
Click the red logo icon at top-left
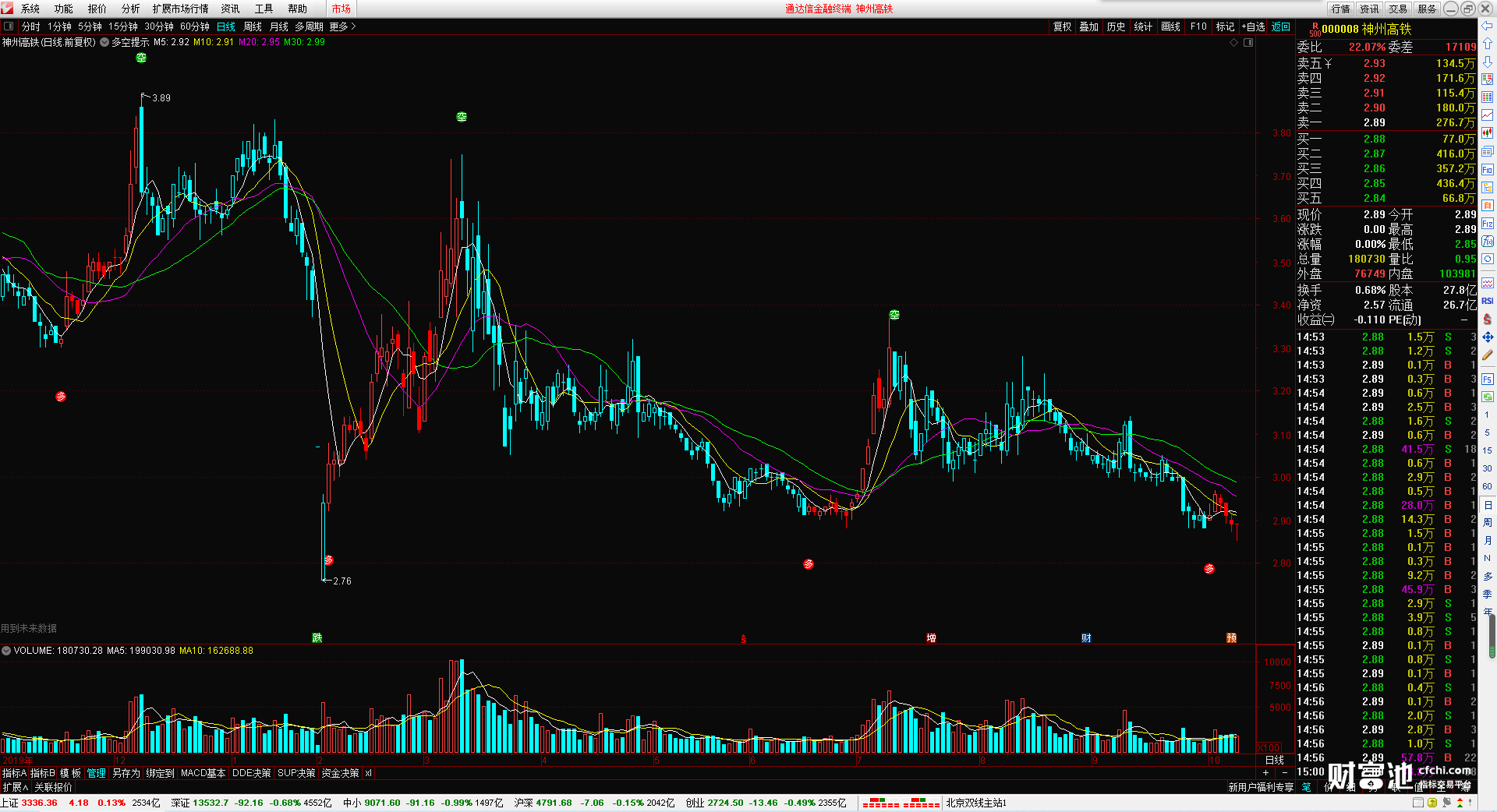pos(7,9)
